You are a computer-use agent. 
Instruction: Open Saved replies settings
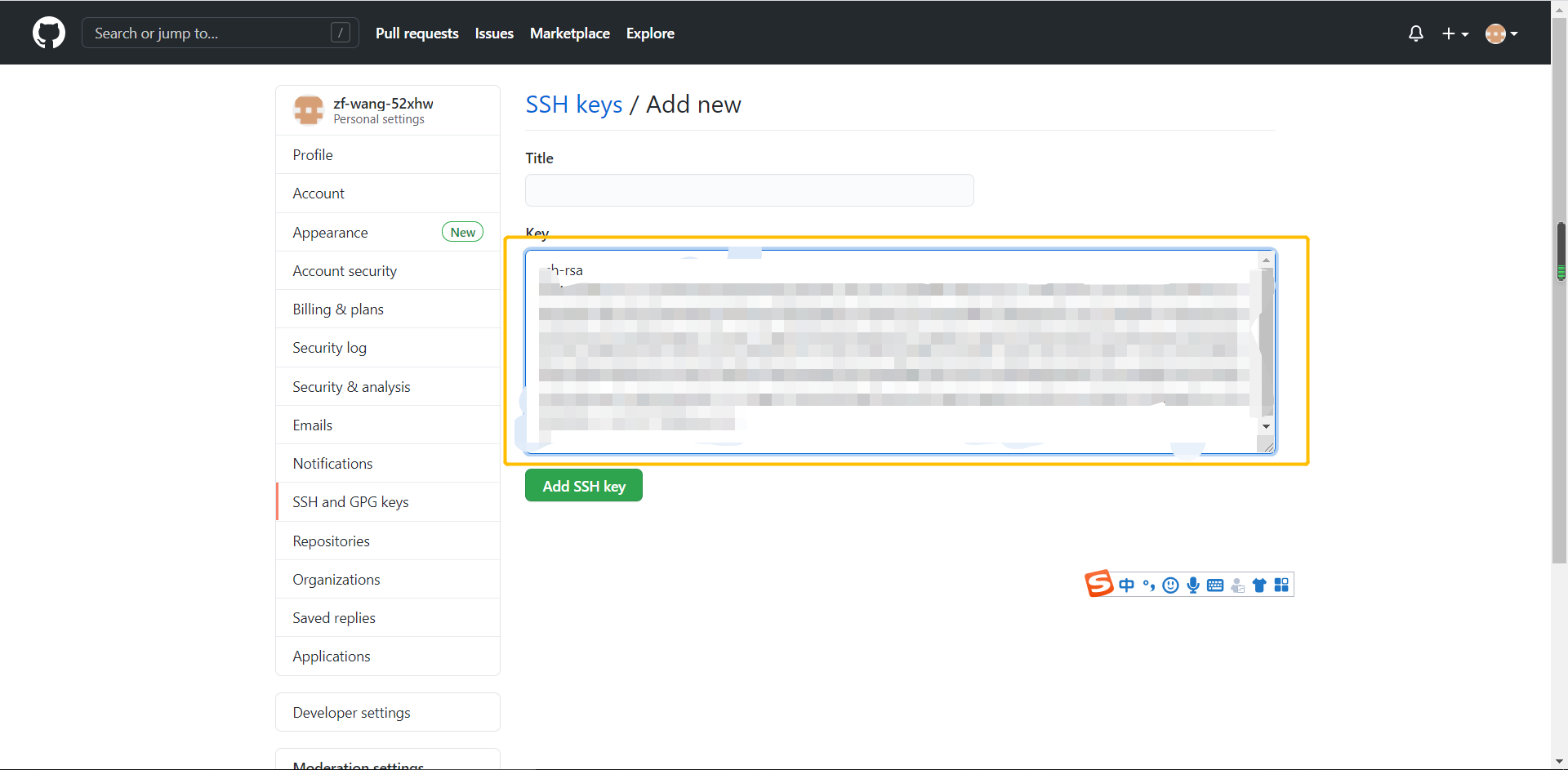click(388, 617)
